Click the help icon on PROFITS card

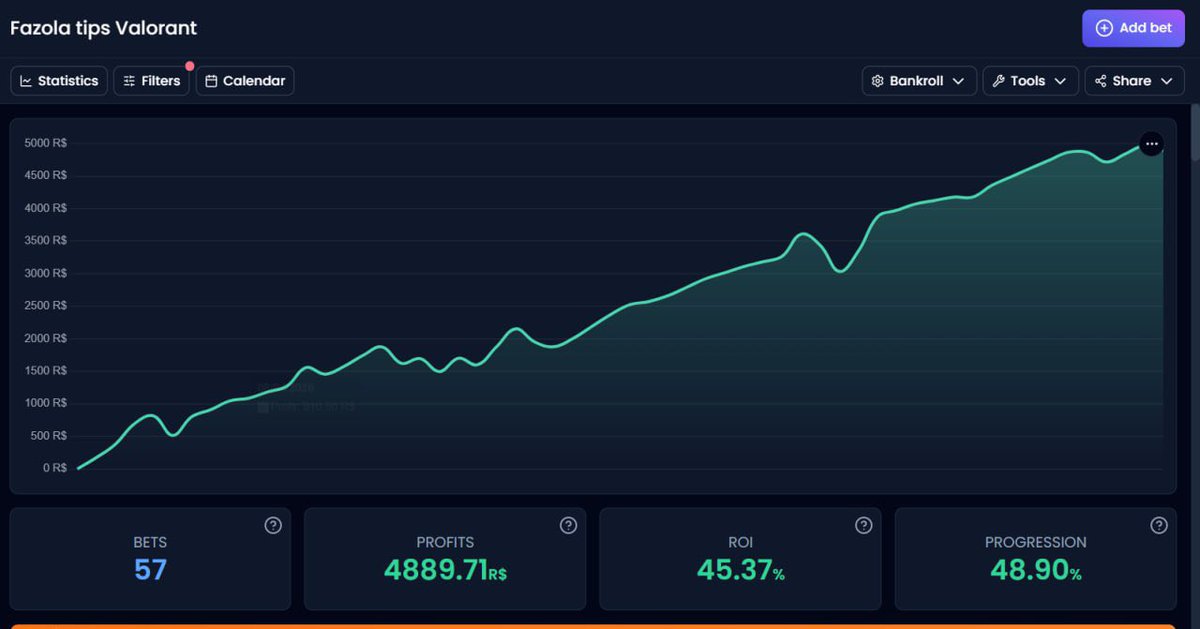tap(568, 525)
